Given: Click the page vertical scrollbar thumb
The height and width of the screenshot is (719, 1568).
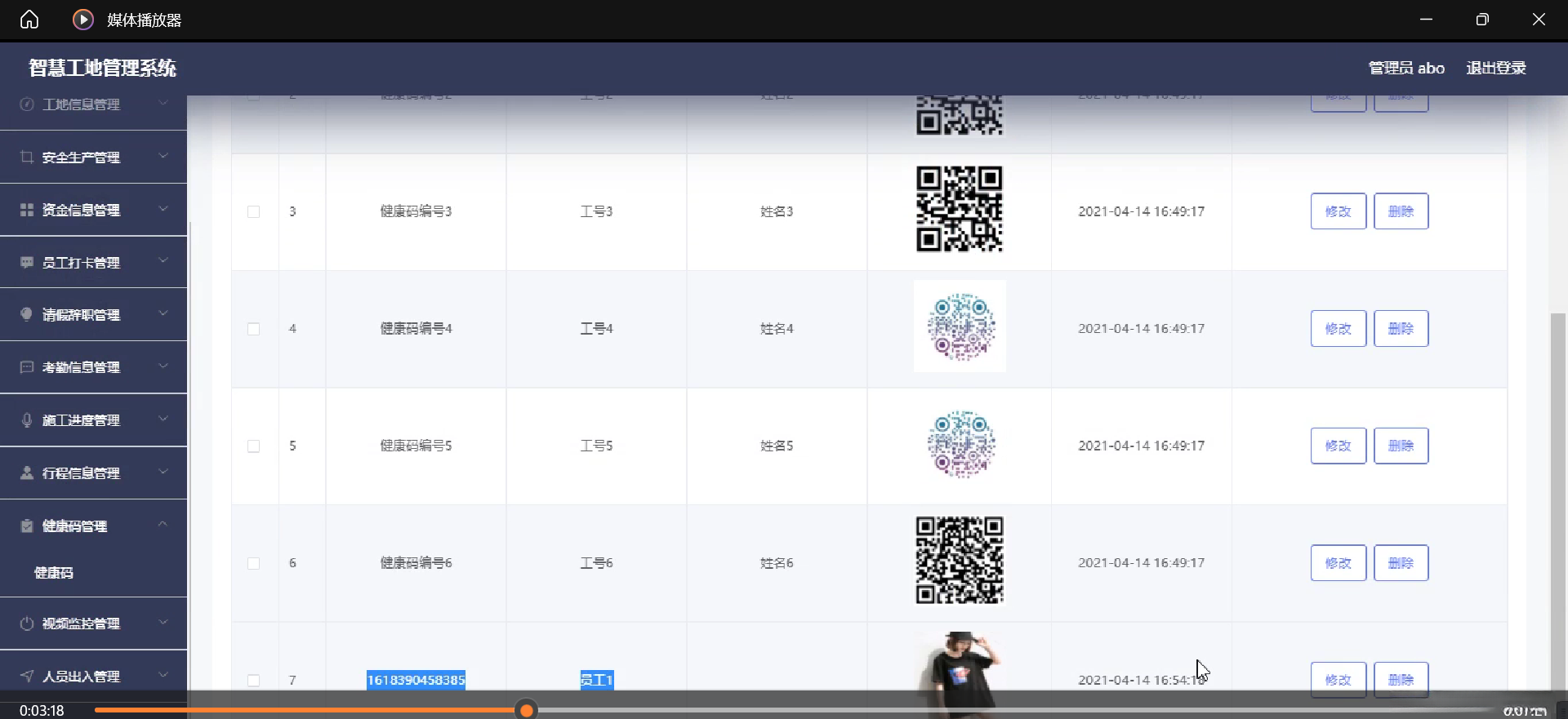Looking at the screenshot, I should tap(1558, 502).
